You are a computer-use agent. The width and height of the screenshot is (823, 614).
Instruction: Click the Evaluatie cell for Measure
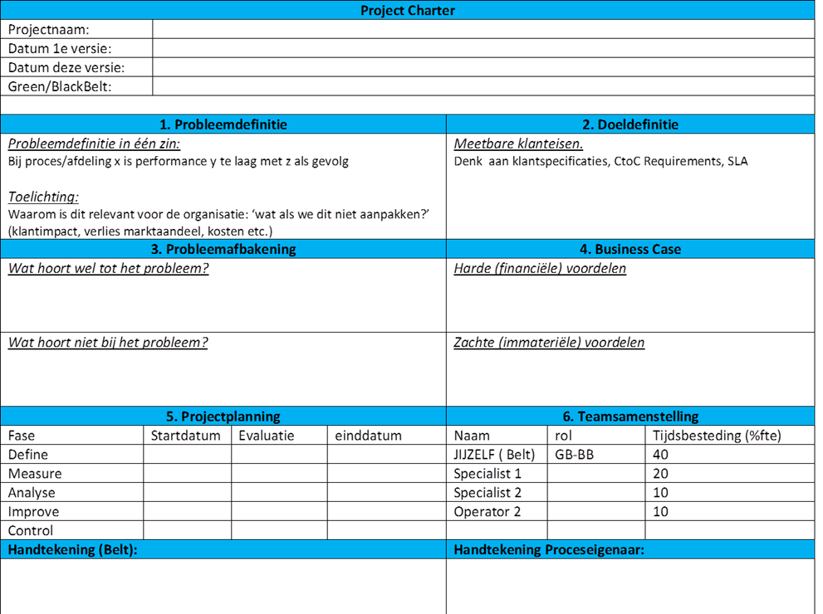pyautogui.click(x=279, y=473)
